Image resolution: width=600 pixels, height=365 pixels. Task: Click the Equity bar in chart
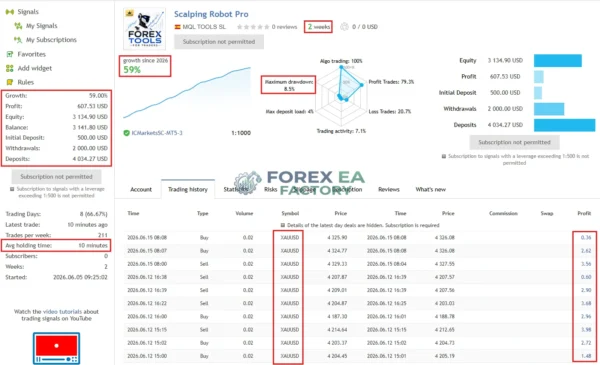click(x=558, y=60)
